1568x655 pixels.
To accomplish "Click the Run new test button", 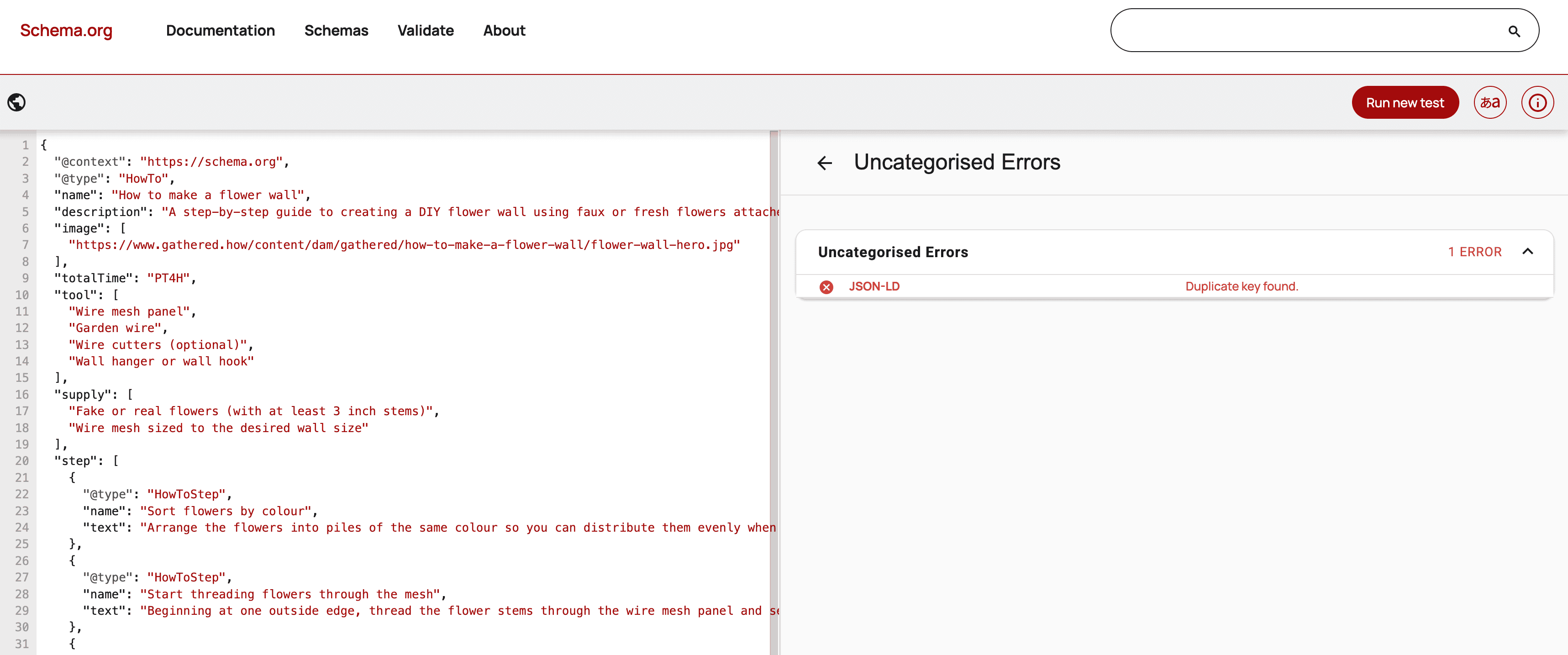I will [x=1405, y=102].
